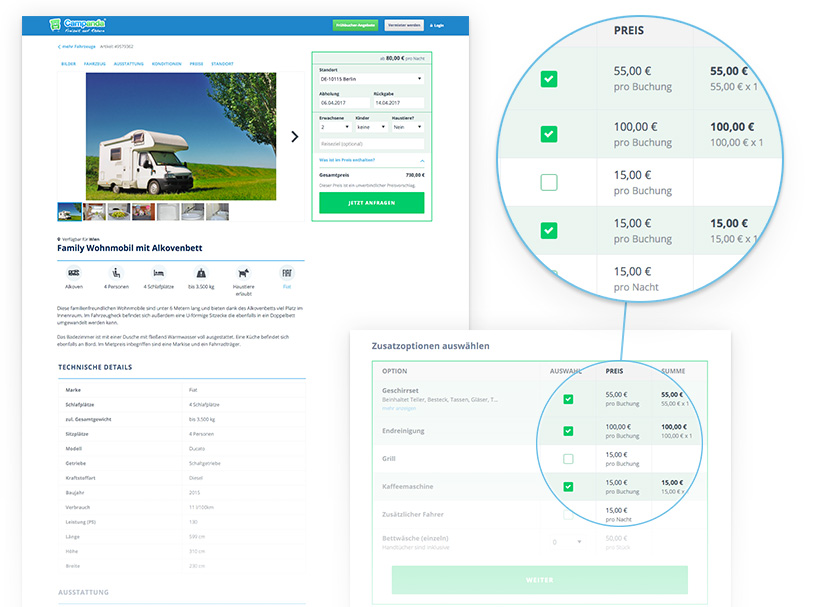Click the 3.500 kg weight icon

200,272
